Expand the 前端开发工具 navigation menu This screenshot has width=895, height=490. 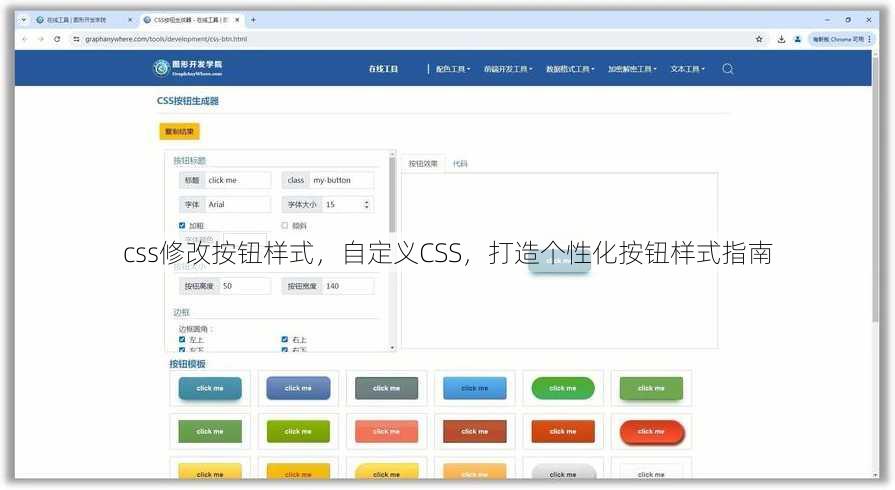(508, 69)
